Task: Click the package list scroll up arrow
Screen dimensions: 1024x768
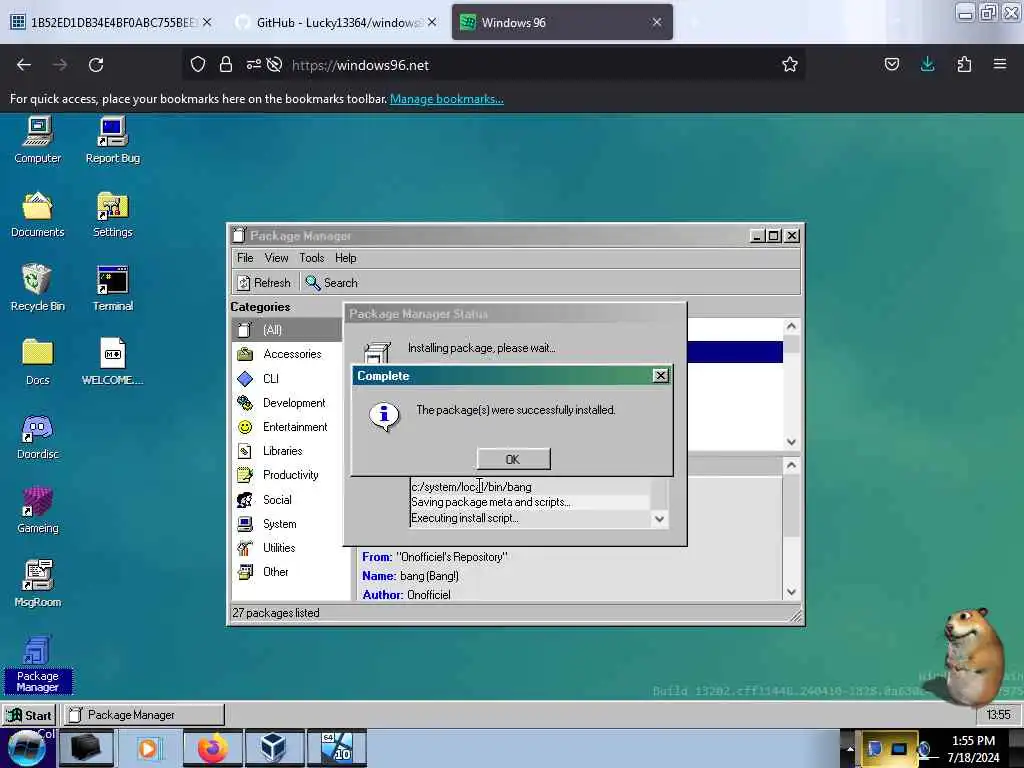Action: coord(792,327)
